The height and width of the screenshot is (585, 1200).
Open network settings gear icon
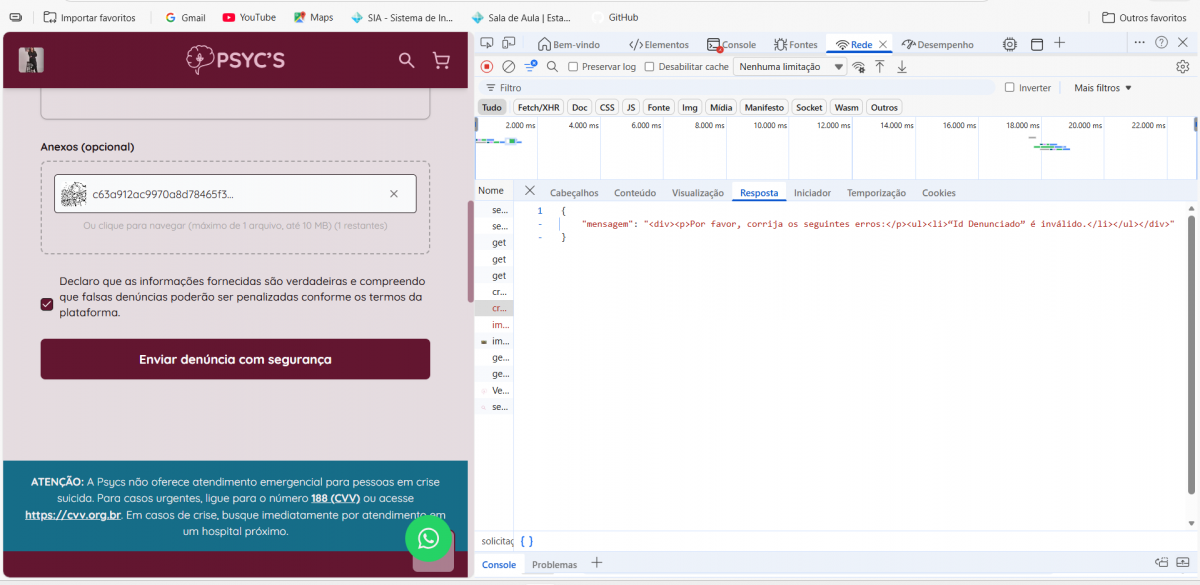point(1182,67)
